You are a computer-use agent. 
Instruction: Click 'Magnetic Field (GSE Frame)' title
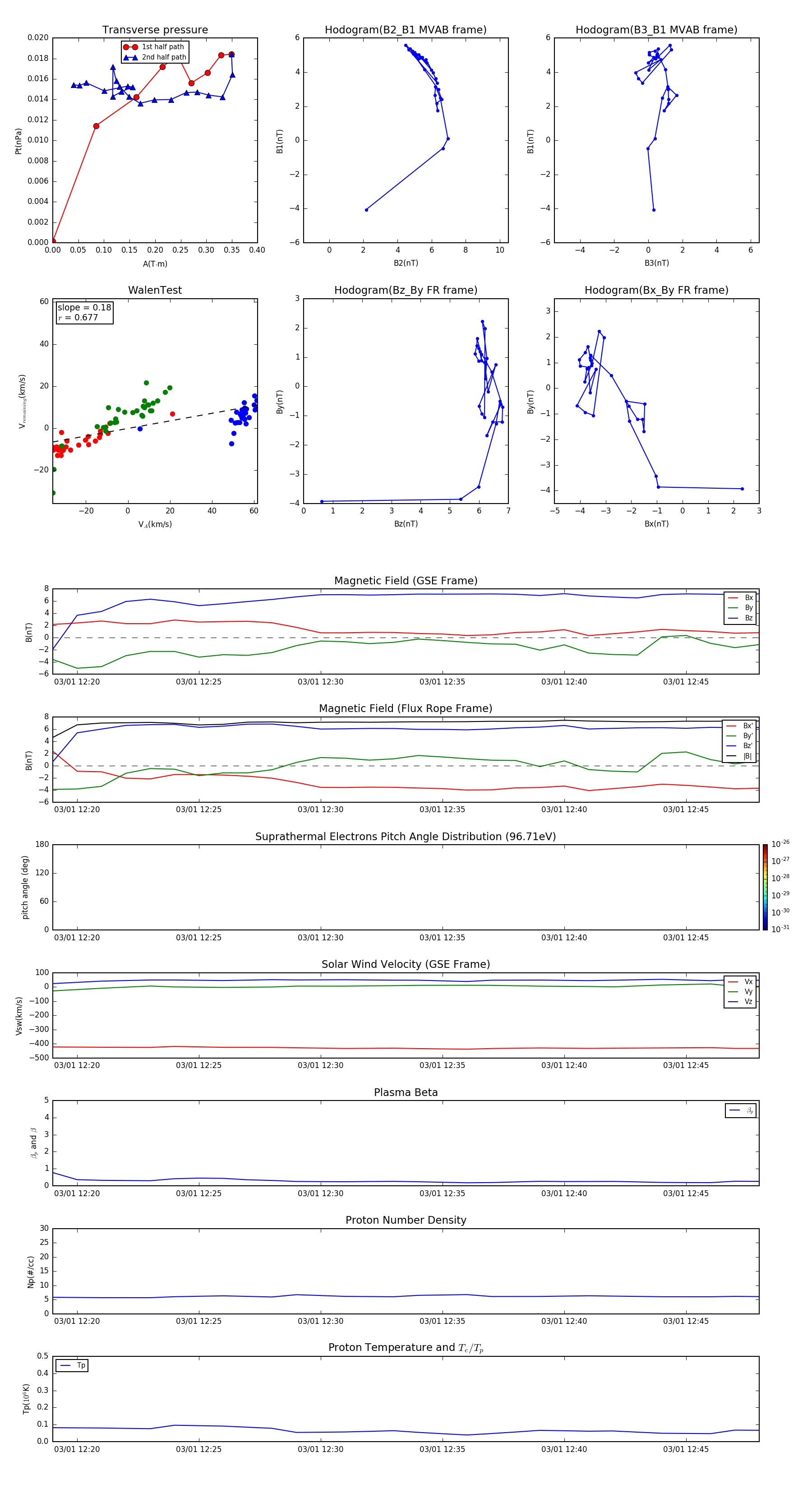coord(406,581)
